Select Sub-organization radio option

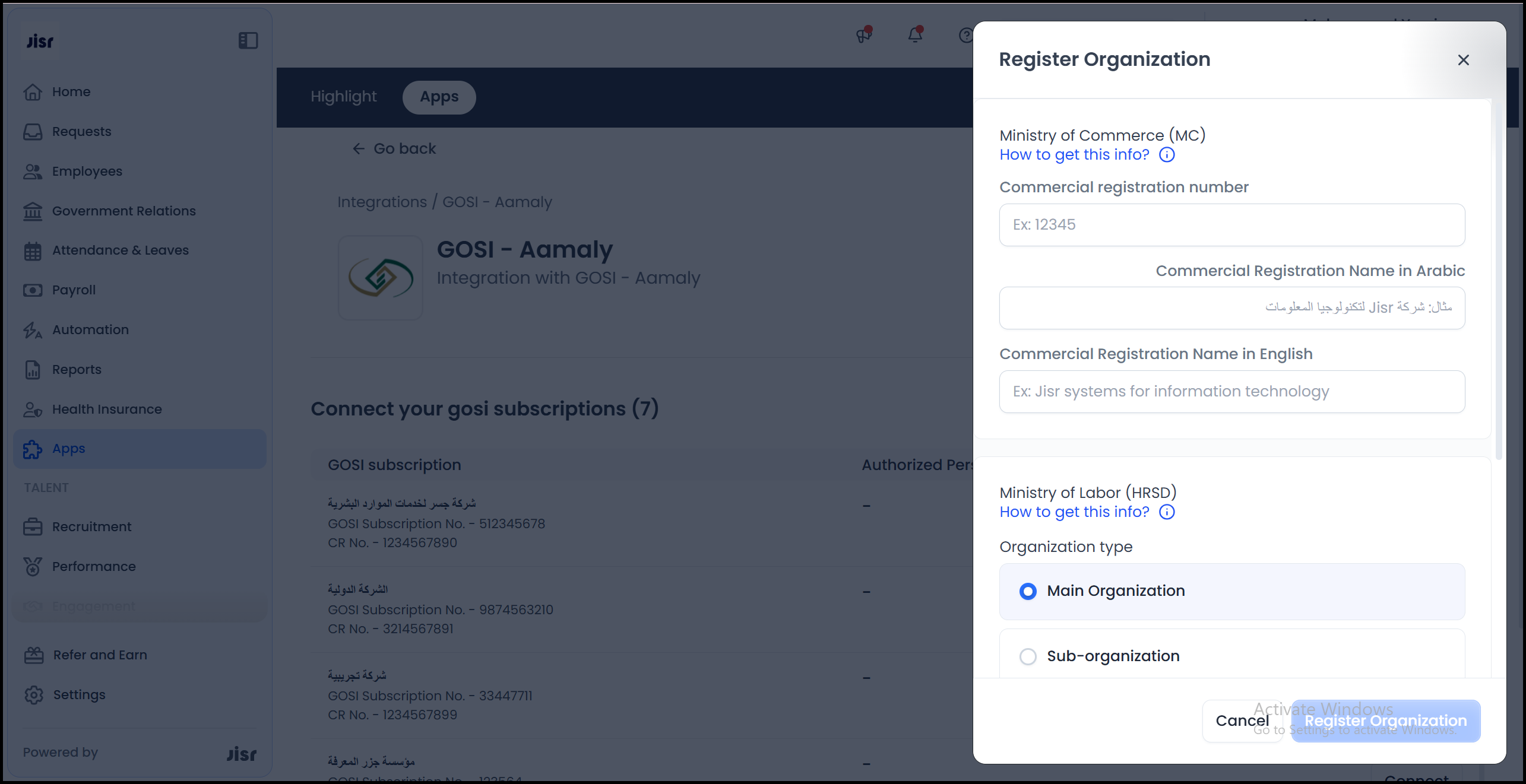[1028, 656]
